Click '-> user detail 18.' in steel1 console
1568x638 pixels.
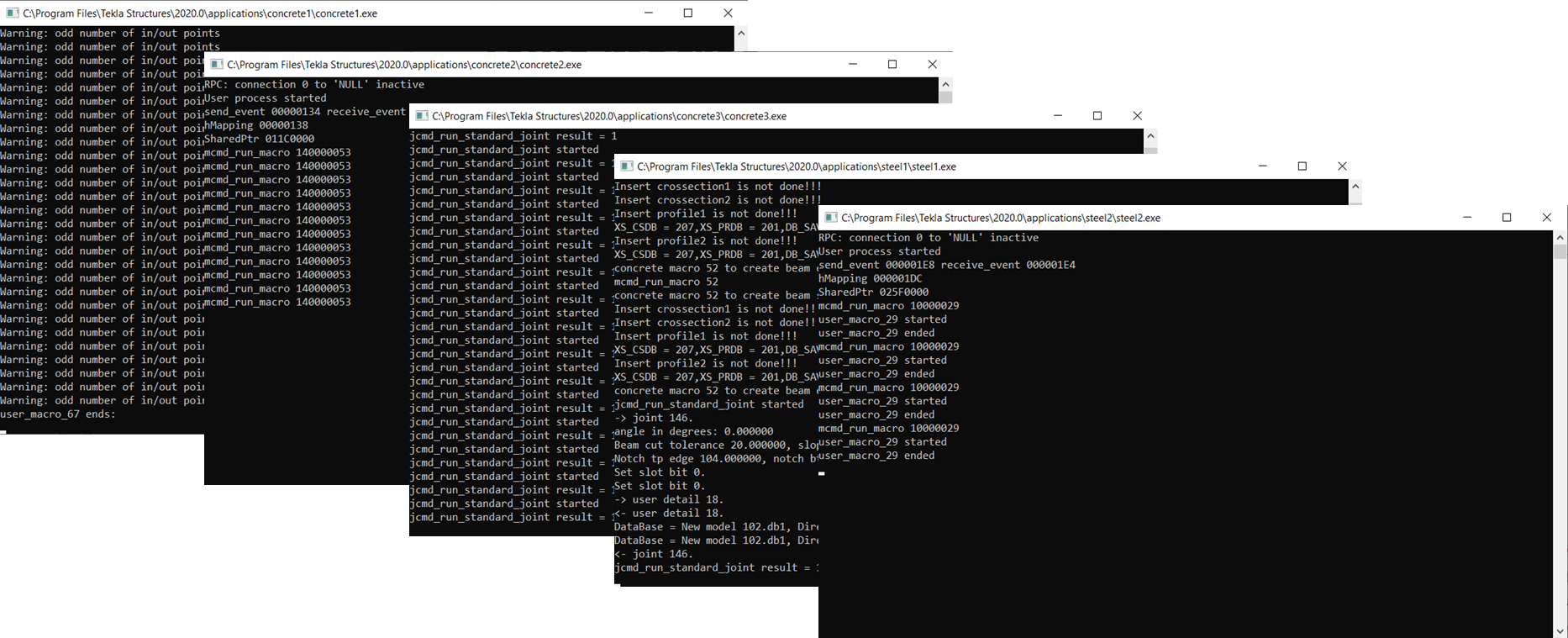click(x=669, y=499)
